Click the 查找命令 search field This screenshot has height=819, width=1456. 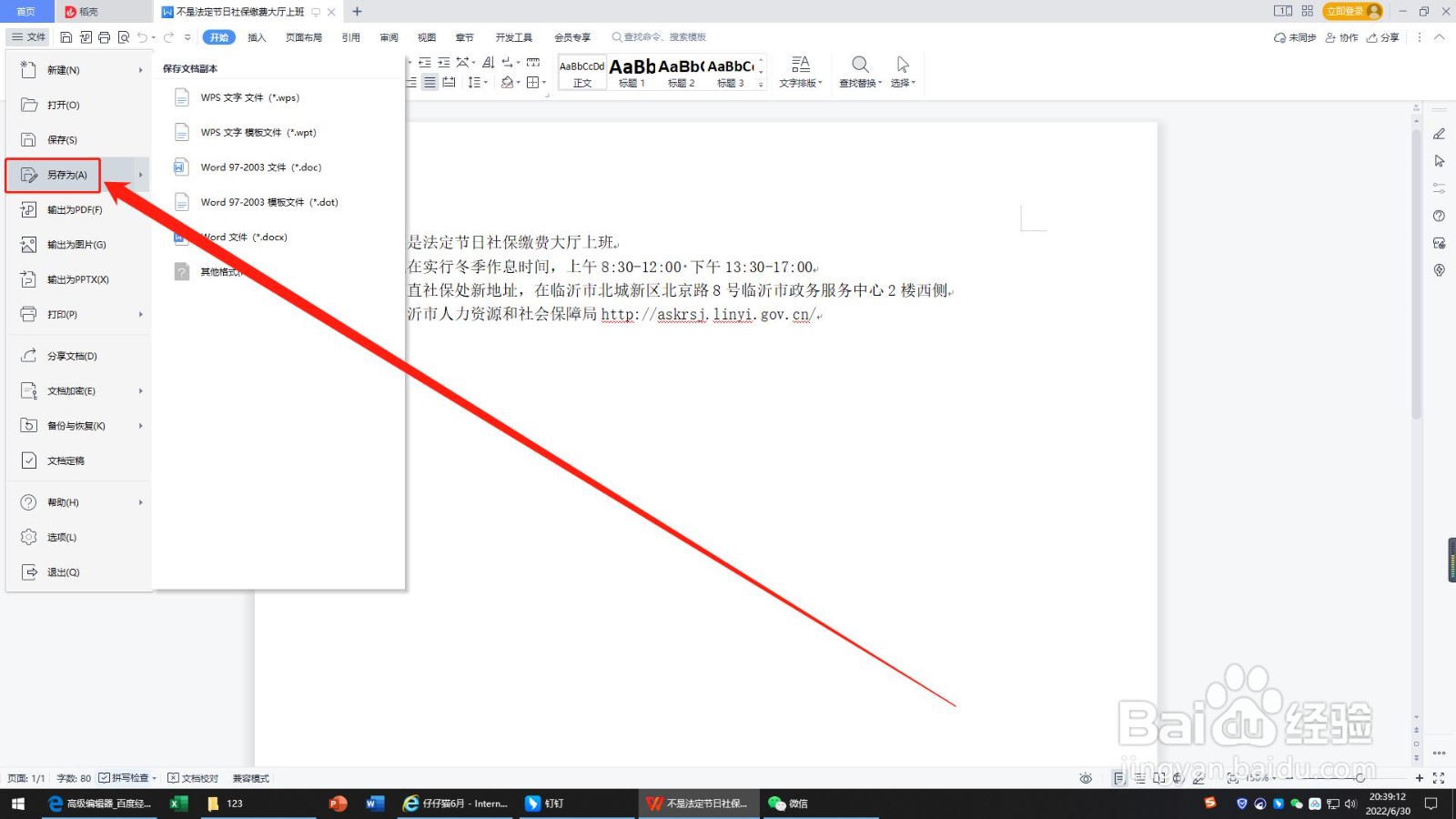(x=660, y=37)
